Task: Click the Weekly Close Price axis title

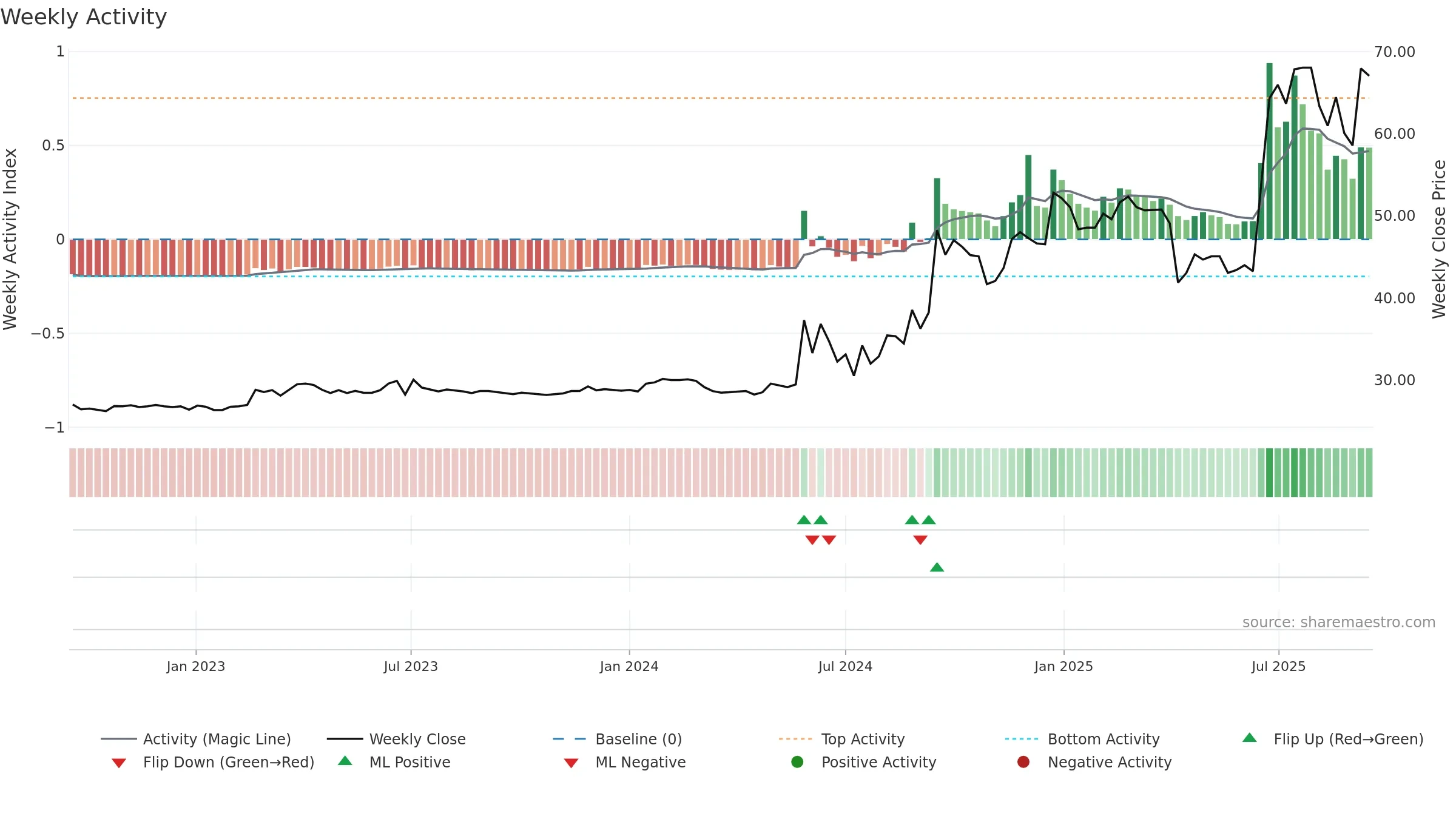Action: (1439, 239)
